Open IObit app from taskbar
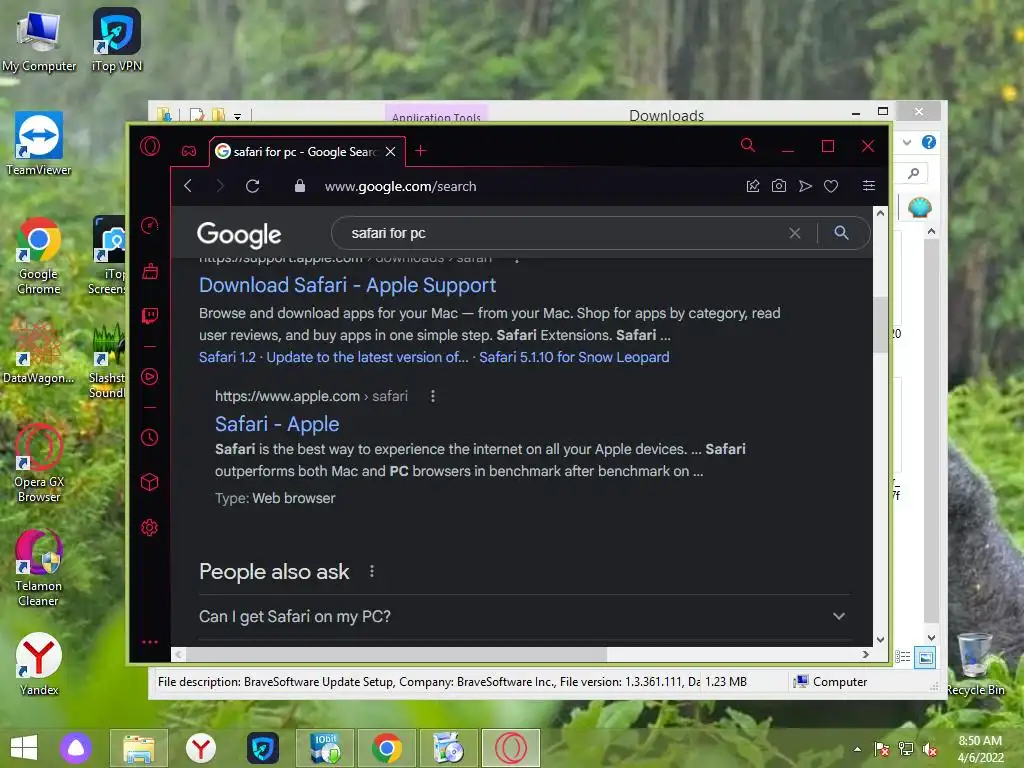This screenshot has height=768, width=1024. click(x=325, y=748)
